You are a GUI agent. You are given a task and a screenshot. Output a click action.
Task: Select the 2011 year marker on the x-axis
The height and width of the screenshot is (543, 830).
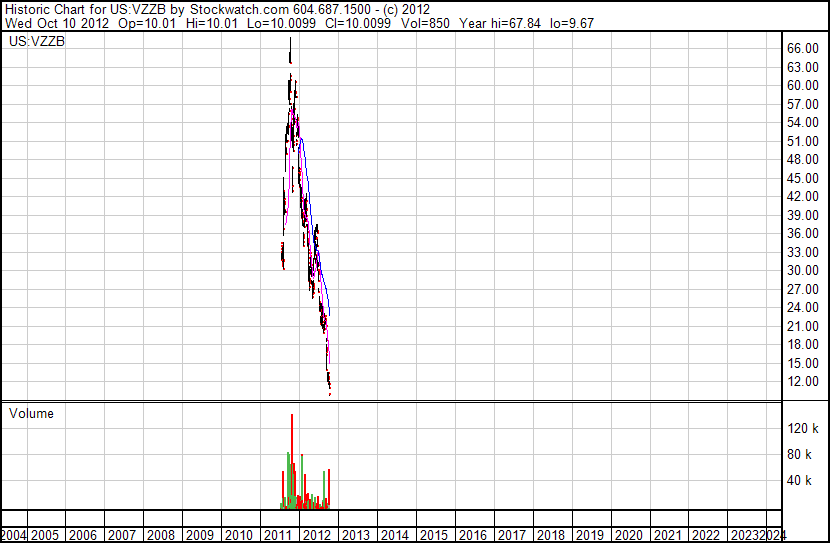coord(277,535)
